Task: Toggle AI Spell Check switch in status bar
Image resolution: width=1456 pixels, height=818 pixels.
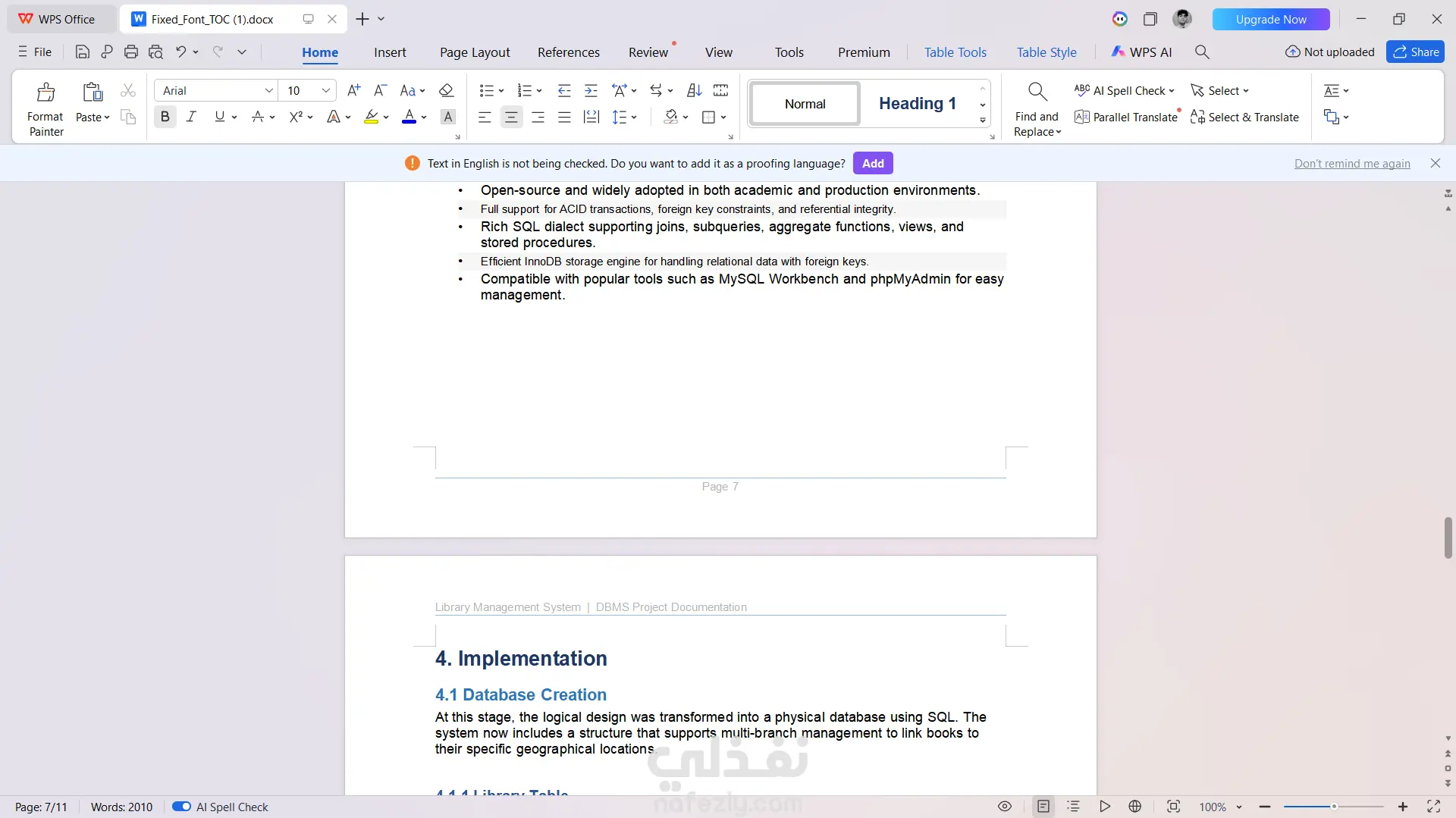Action: point(181,807)
